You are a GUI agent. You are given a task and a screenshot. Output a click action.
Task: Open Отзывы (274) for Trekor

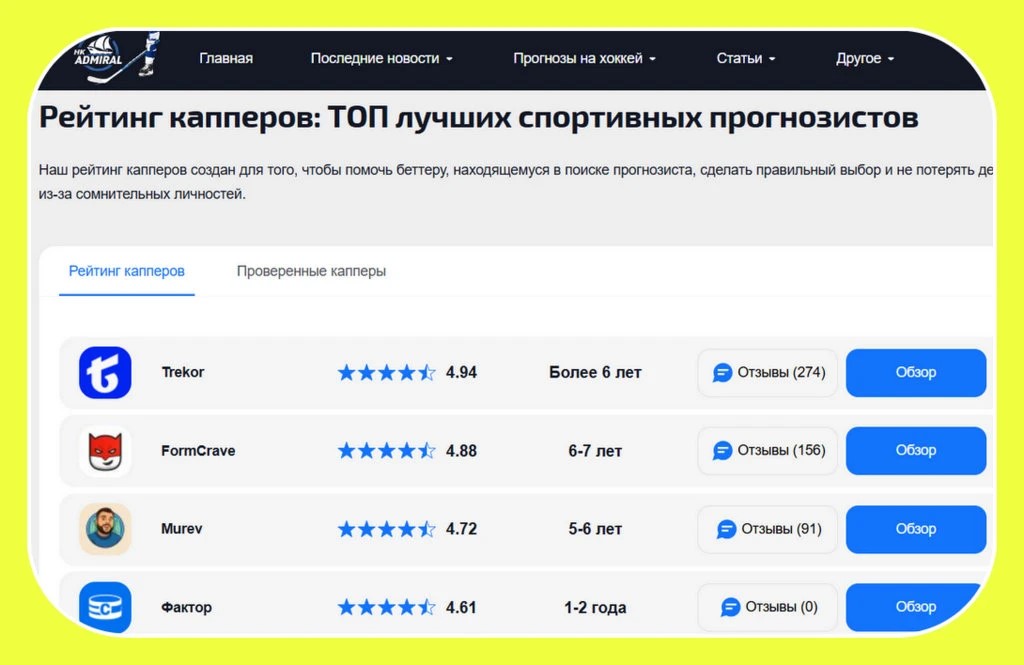(x=767, y=372)
